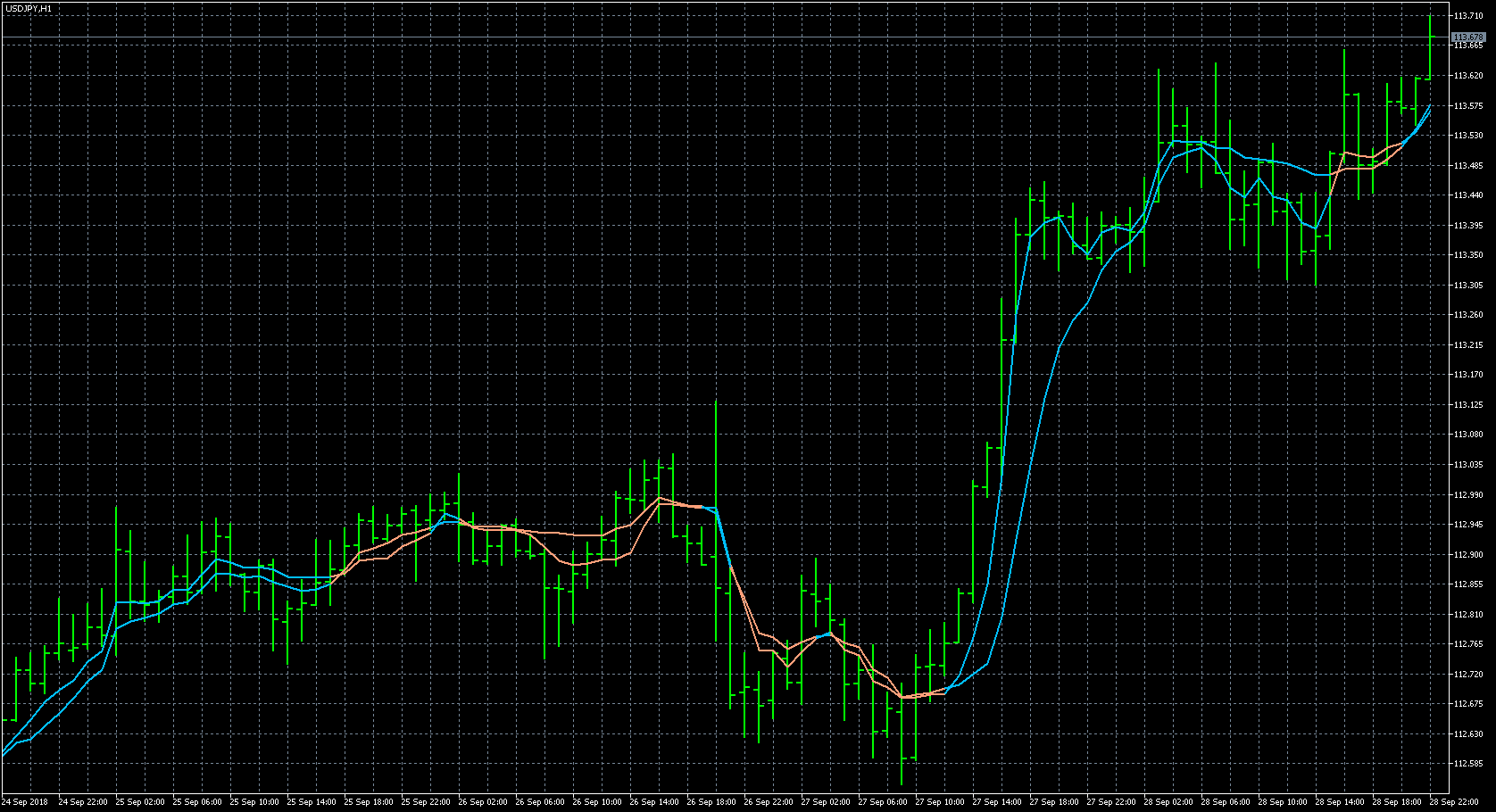Click the 27 Sep 10:00 time label
This screenshot has height=812, width=1496.
point(940,802)
